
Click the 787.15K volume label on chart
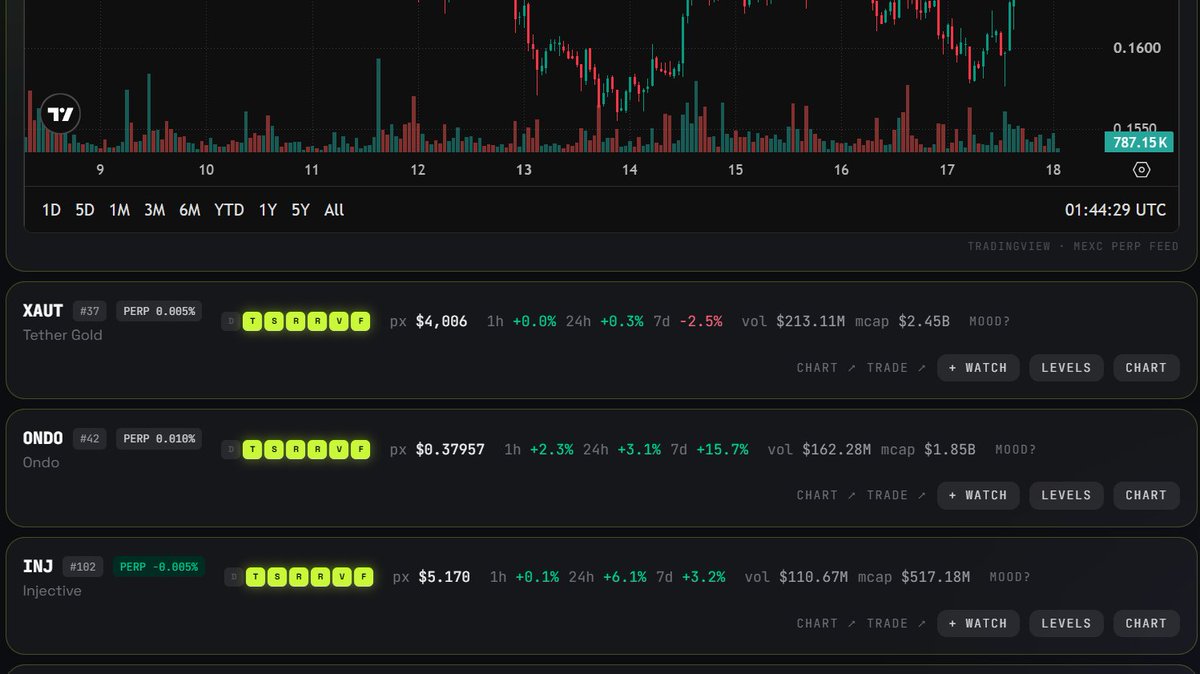1138,142
